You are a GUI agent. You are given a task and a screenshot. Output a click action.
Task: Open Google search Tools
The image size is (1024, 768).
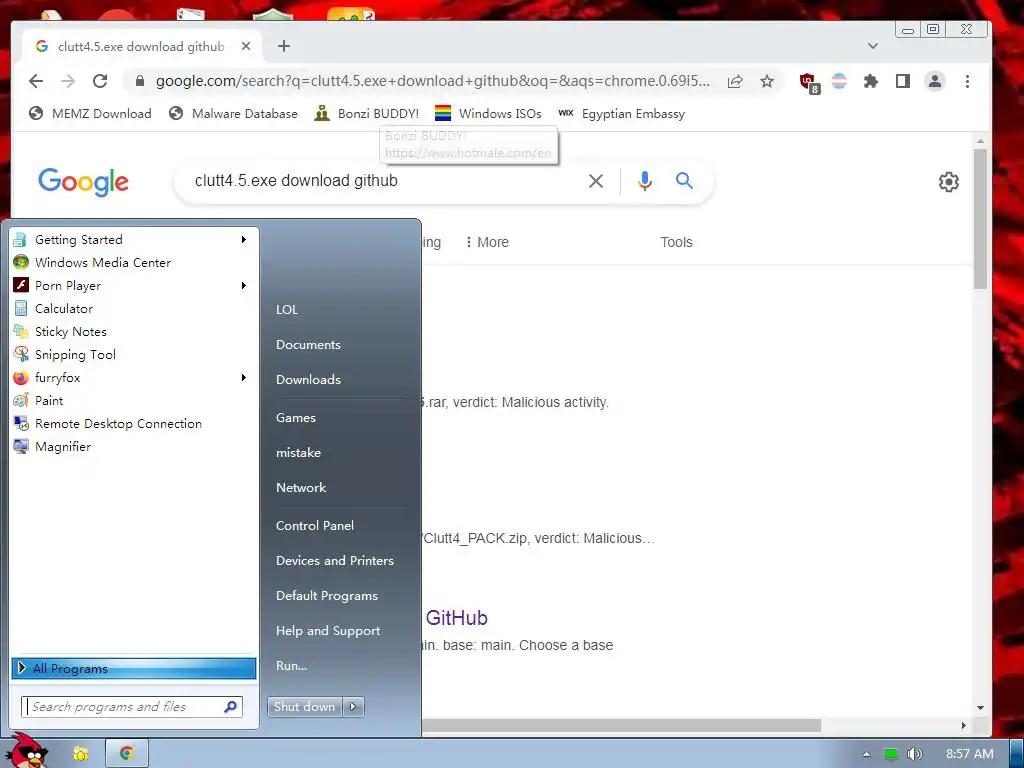coord(676,242)
